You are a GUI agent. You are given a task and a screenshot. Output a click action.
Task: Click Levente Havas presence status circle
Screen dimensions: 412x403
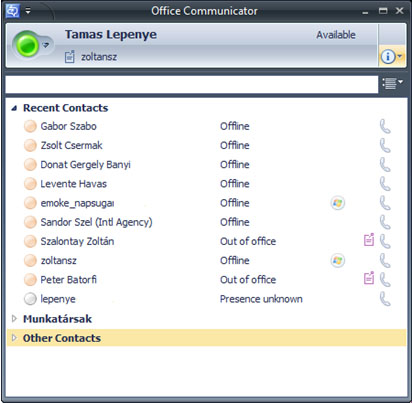[30, 184]
